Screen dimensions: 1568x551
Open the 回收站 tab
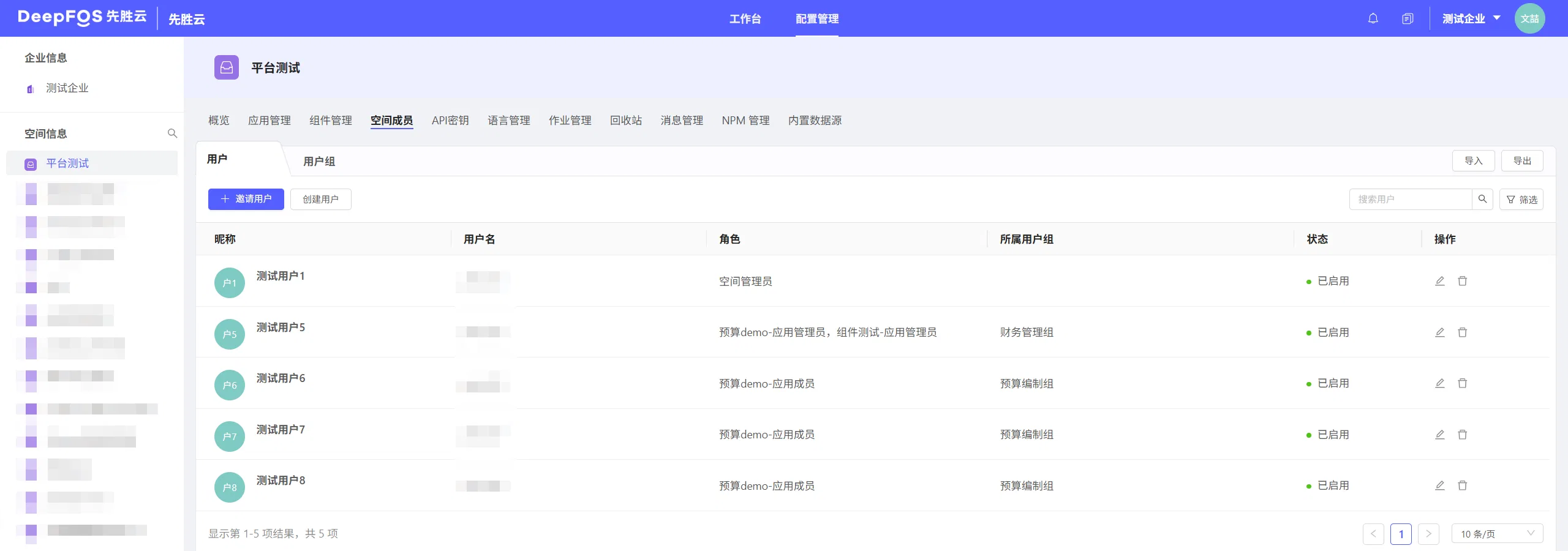(x=626, y=121)
